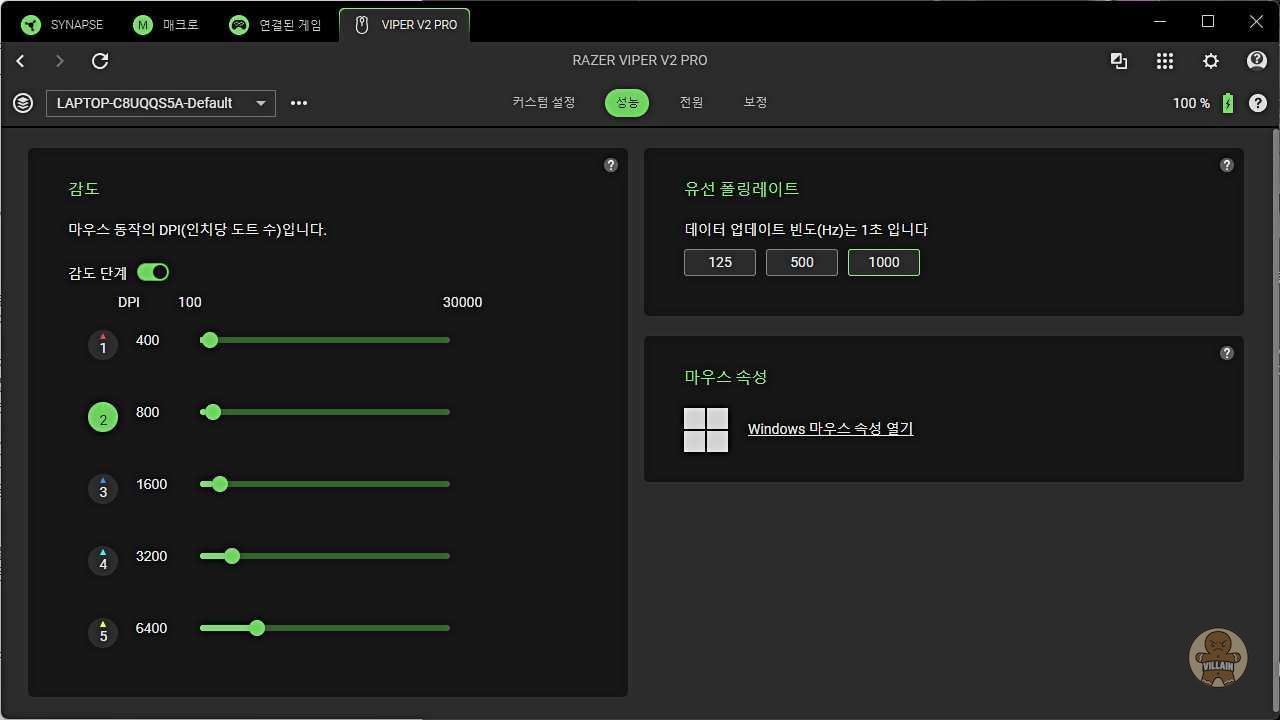The height and width of the screenshot is (720, 1280).
Task: Click the refresh icon
Action: (100, 61)
